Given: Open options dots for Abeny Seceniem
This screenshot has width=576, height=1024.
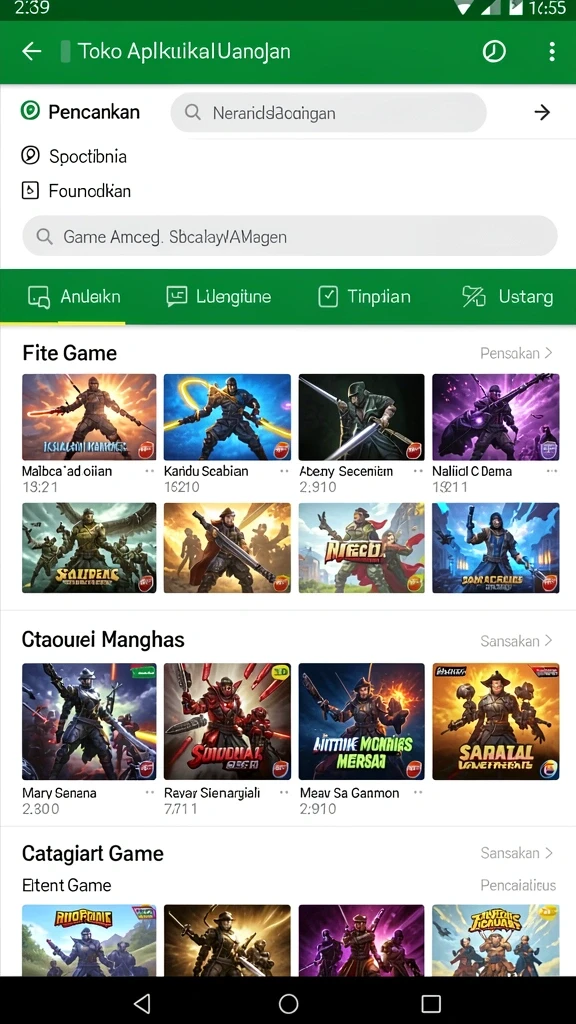Looking at the screenshot, I should pyautogui.click(x=418, y=471).
